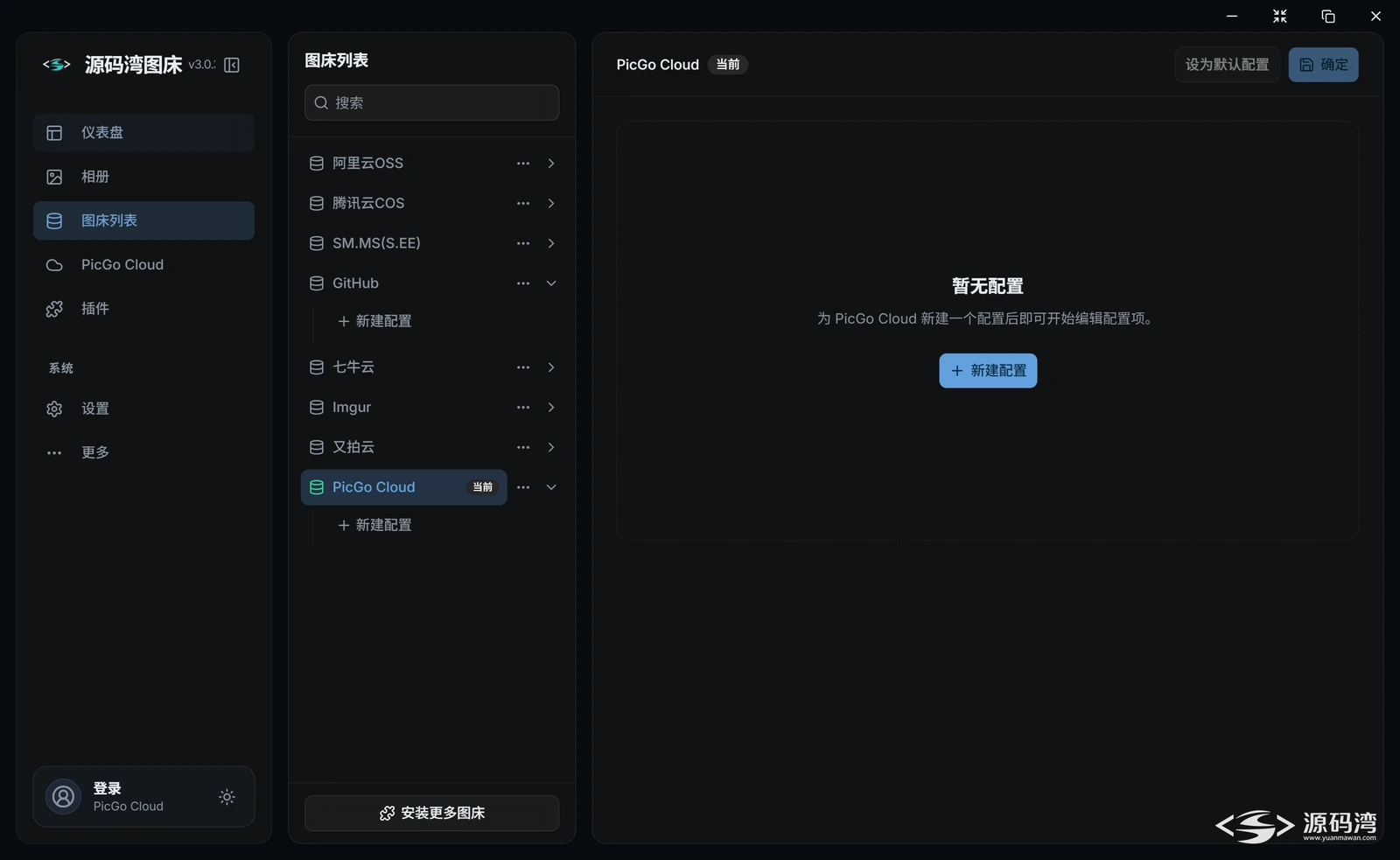This screenshot has width=1400, height=860.
Task: Open more options for SM.MS(S.EE)
Action: click(523, 243)
